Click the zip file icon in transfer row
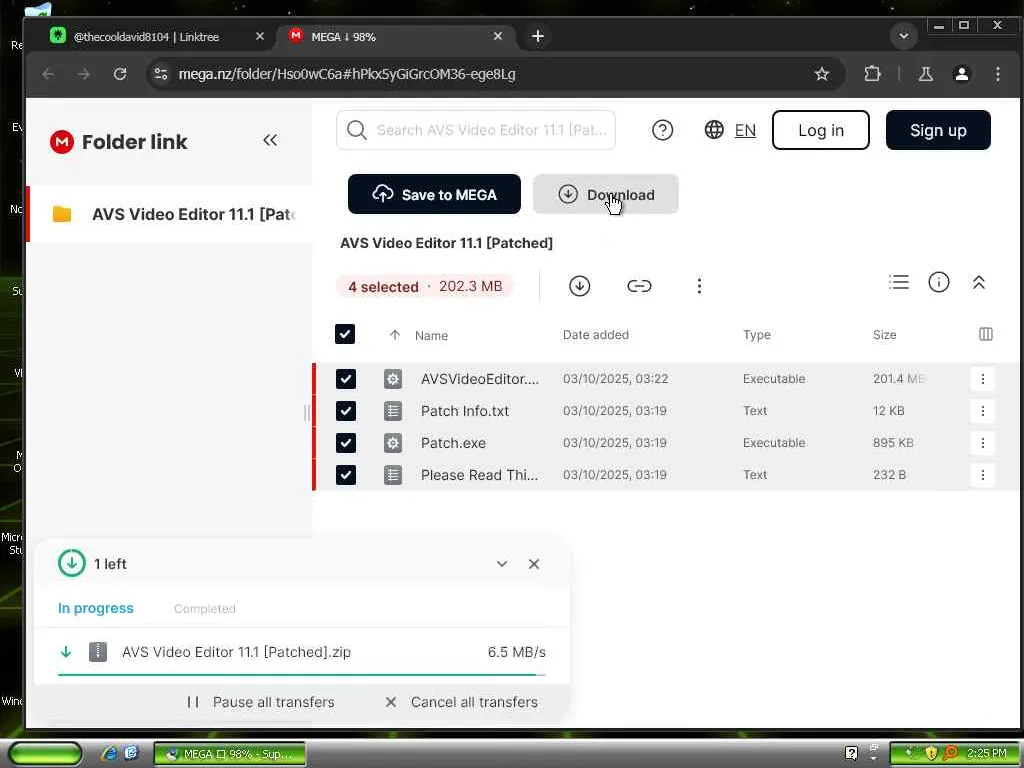 97,651
